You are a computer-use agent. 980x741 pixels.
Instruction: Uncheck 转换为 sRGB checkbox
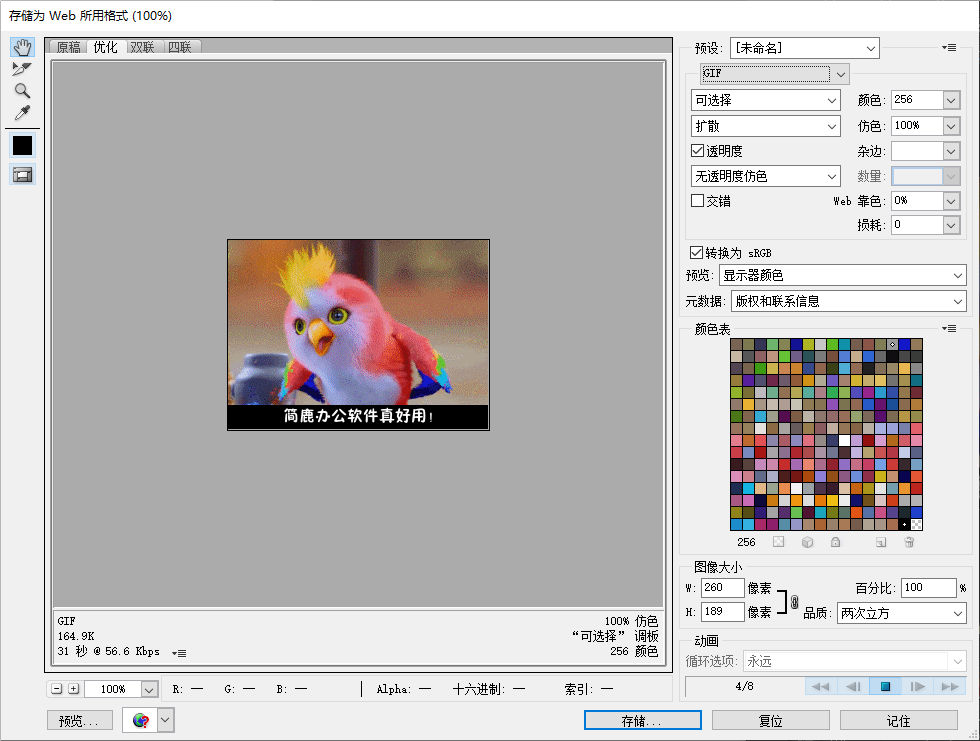pyautogui.click(x=696, y=253)
